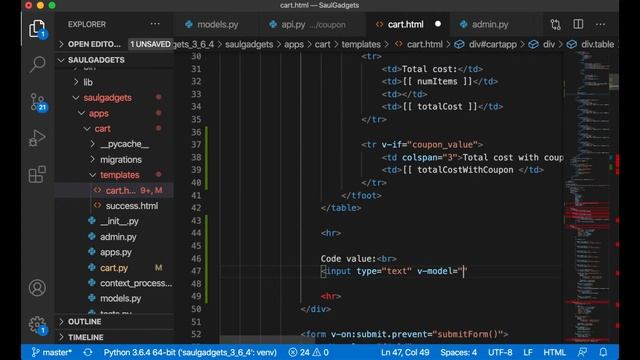Open models.py in the file tree

coord(120,298)
